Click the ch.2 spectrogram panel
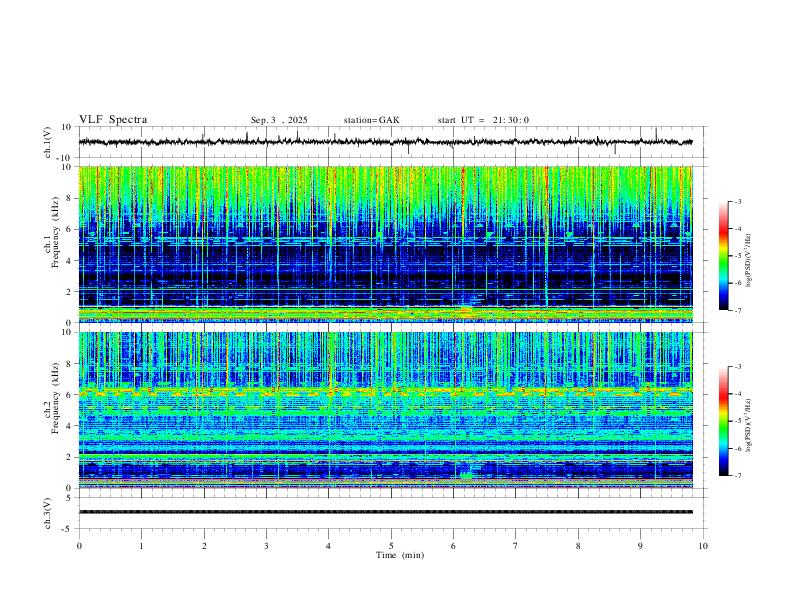The width and height of the screenshot is (792, 612). pos(386,410)
